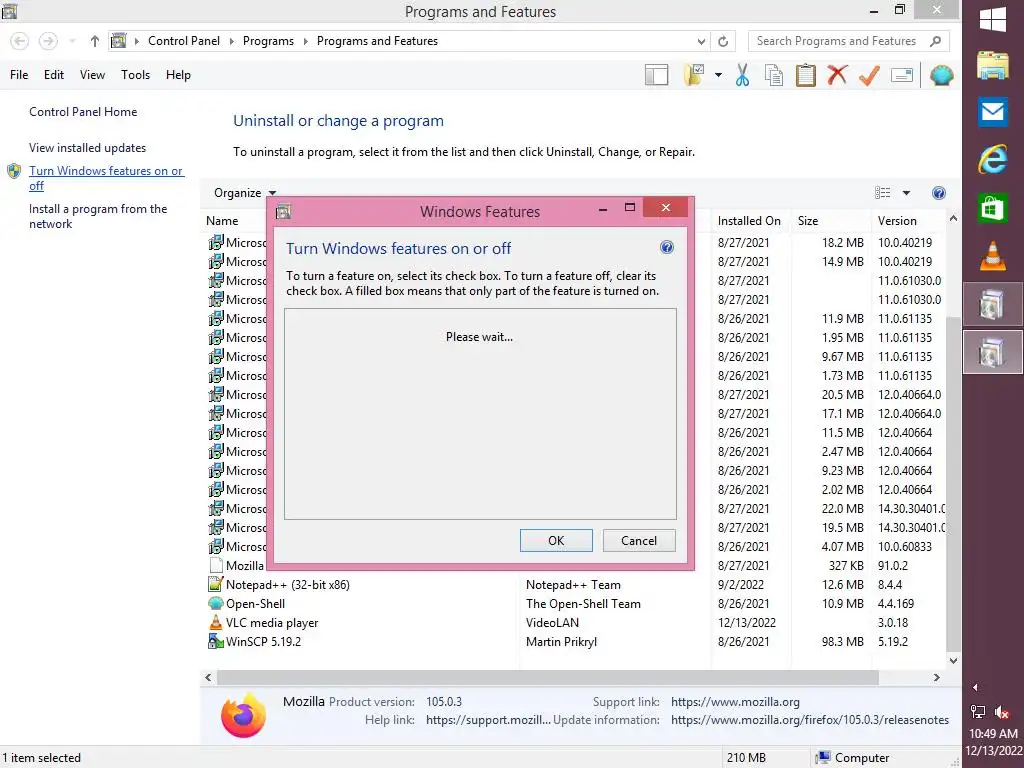Click Cancel in the Windows Features dialog
Viewport: 1024px width, 768px height.
pyautogui.click(x=639, y=541)
